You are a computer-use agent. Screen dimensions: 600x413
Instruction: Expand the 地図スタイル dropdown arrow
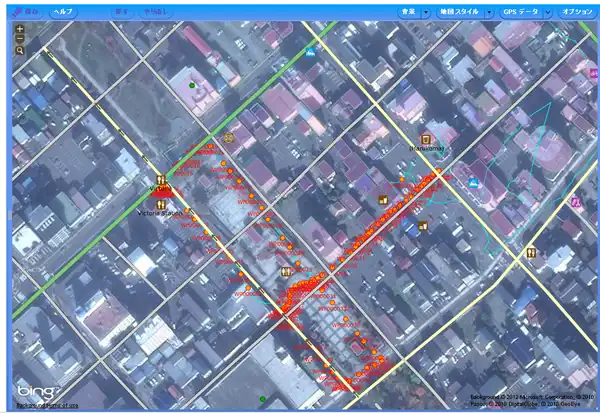(490, 11)
